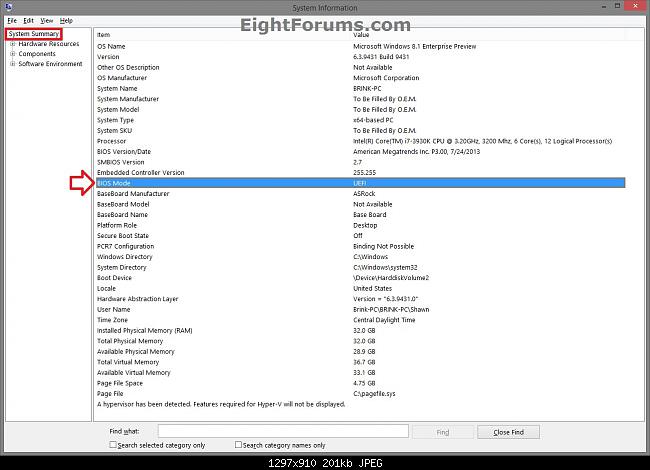Screen dimensions: 650x470
Task: Select the Hardware Abstraction Layer row
Action: 360,299
